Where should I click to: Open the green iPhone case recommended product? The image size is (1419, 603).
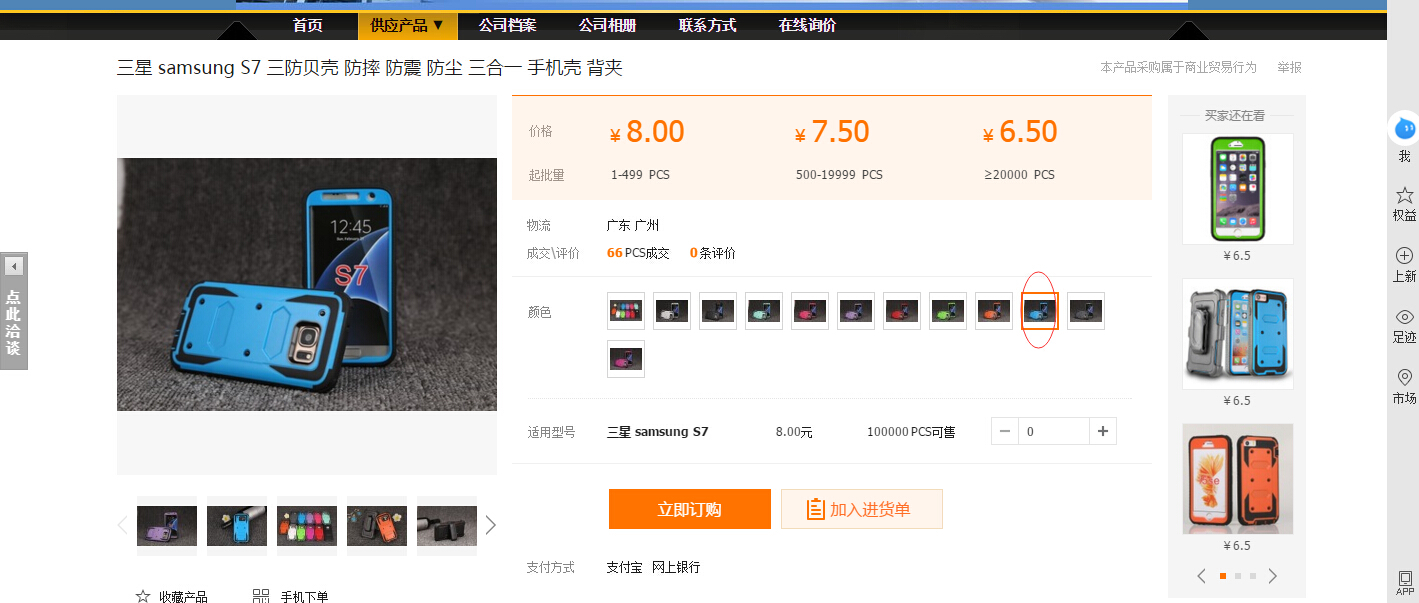click(x=1238, y=189)
